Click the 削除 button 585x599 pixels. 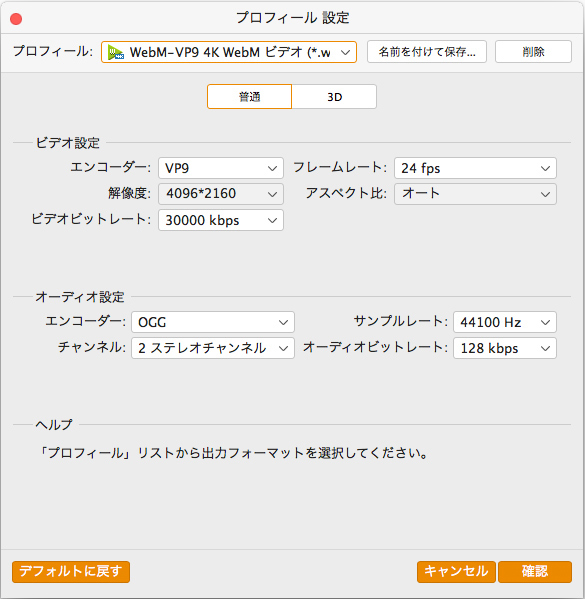[533, 52]
